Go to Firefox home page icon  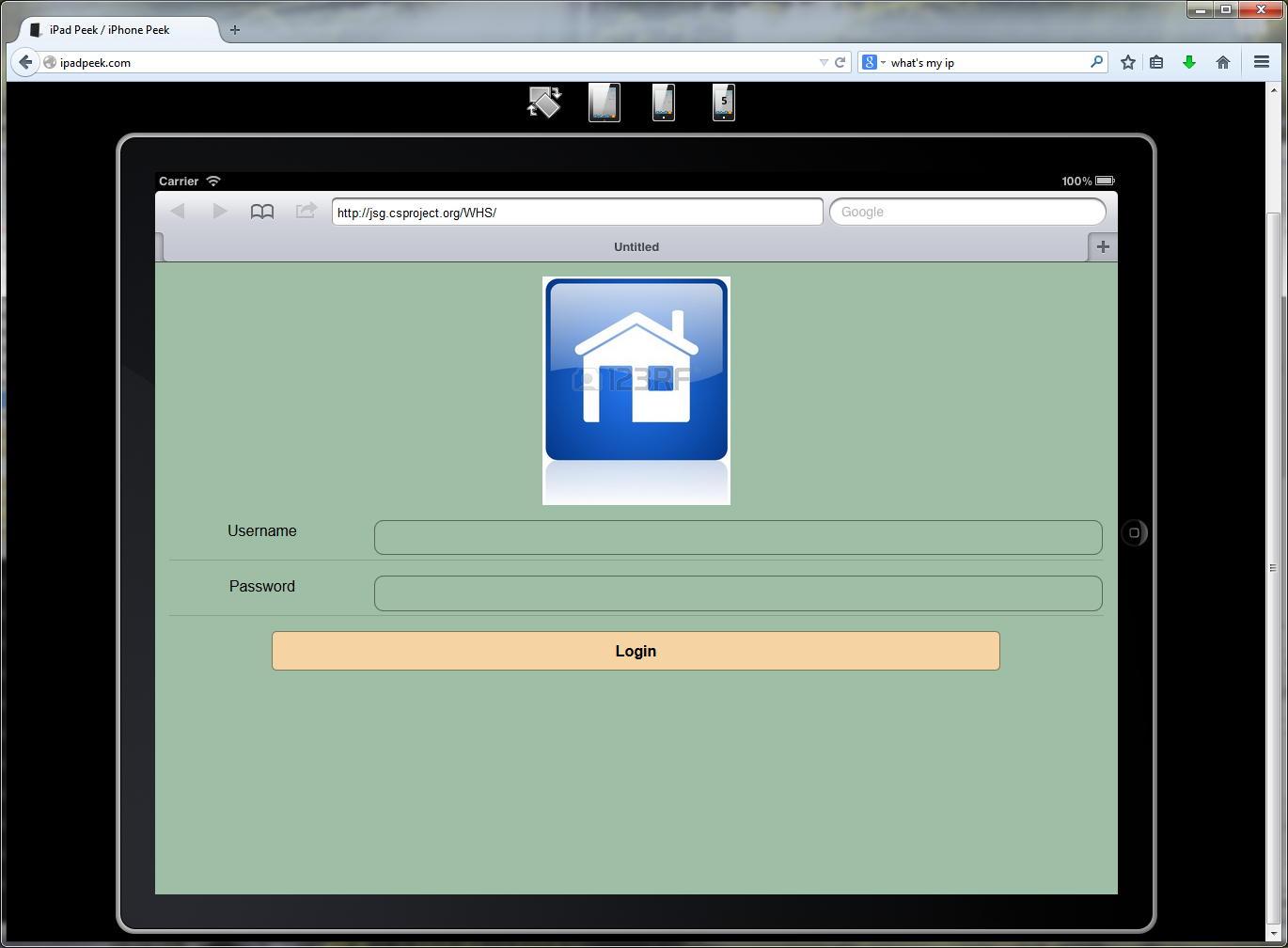[1223, 63]
